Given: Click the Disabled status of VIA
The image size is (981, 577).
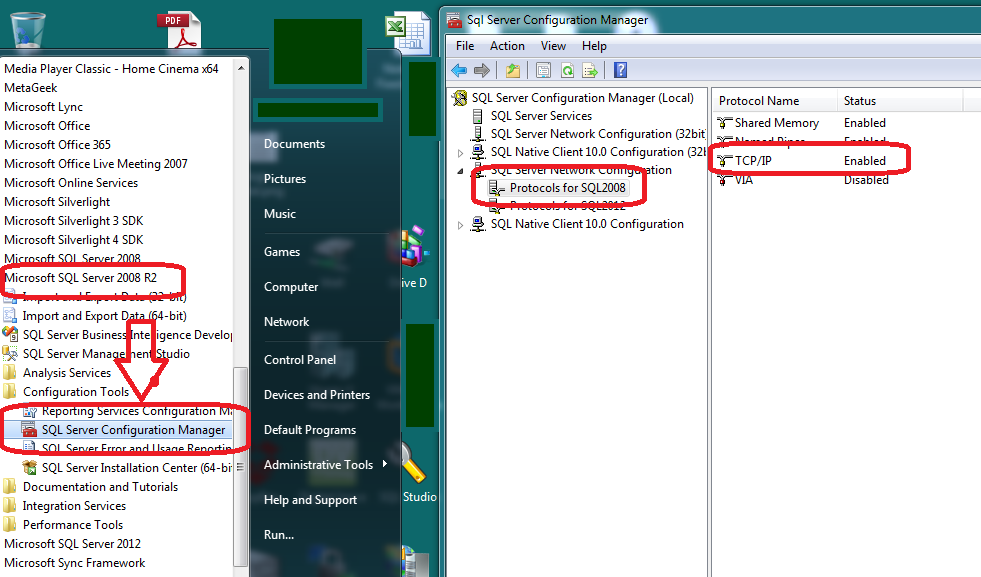Looking at the screenshot, I should (866, 180).
